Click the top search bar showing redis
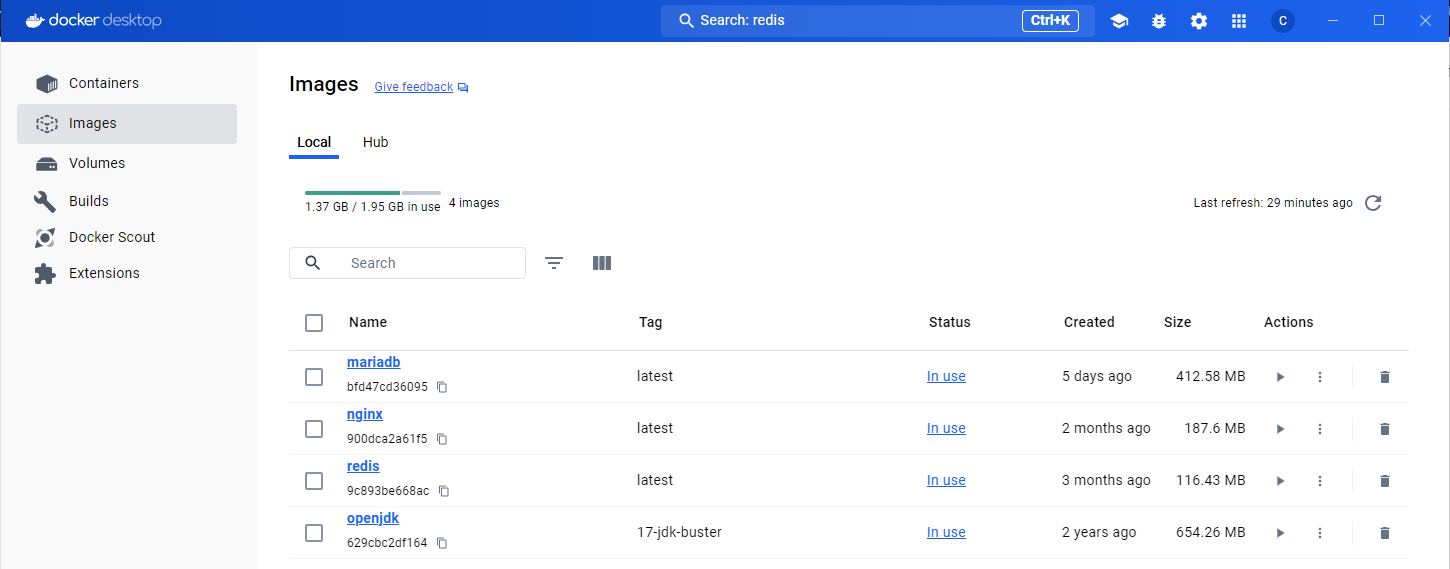Image resolution: width=1450 pixels, height=569 pixels. (877, 20)
